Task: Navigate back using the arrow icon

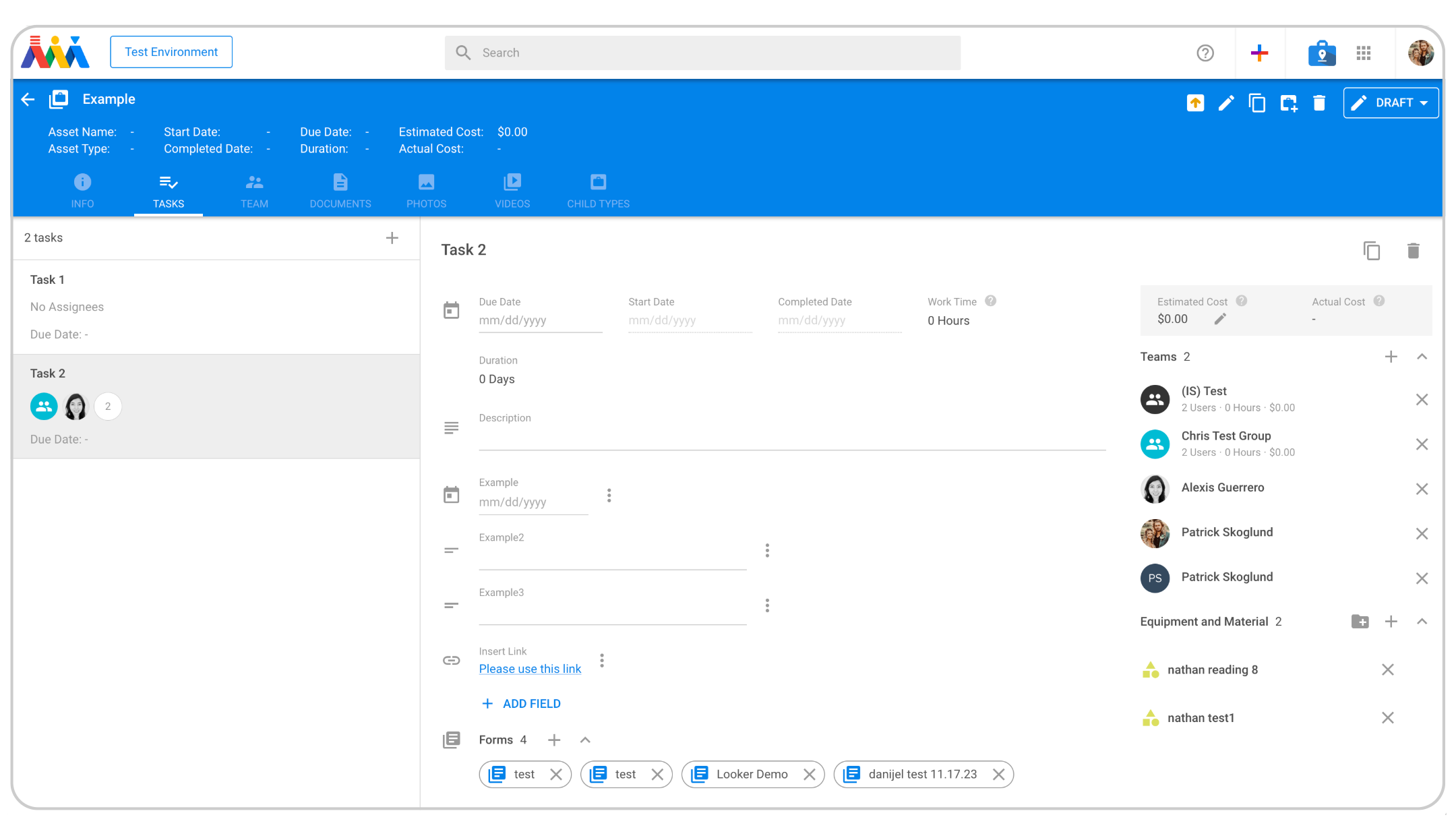Action: coord(27,99)
